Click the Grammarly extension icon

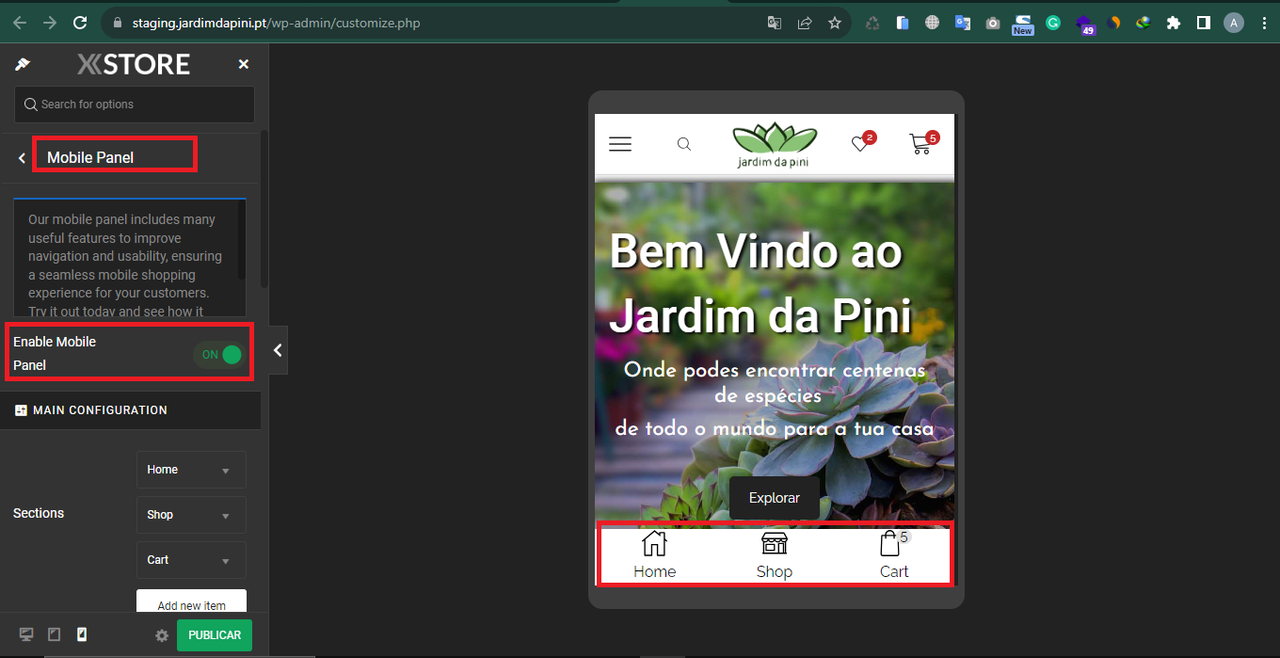click(1053, 22)
